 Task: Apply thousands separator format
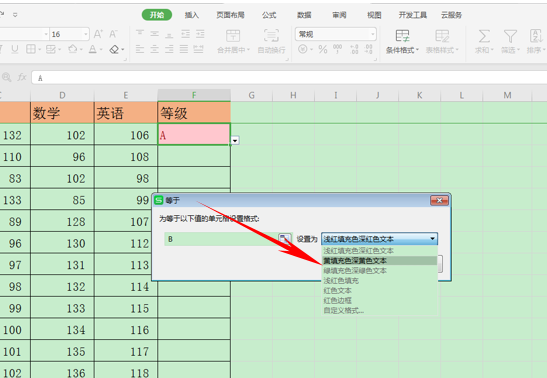click(x=337, y=49)
